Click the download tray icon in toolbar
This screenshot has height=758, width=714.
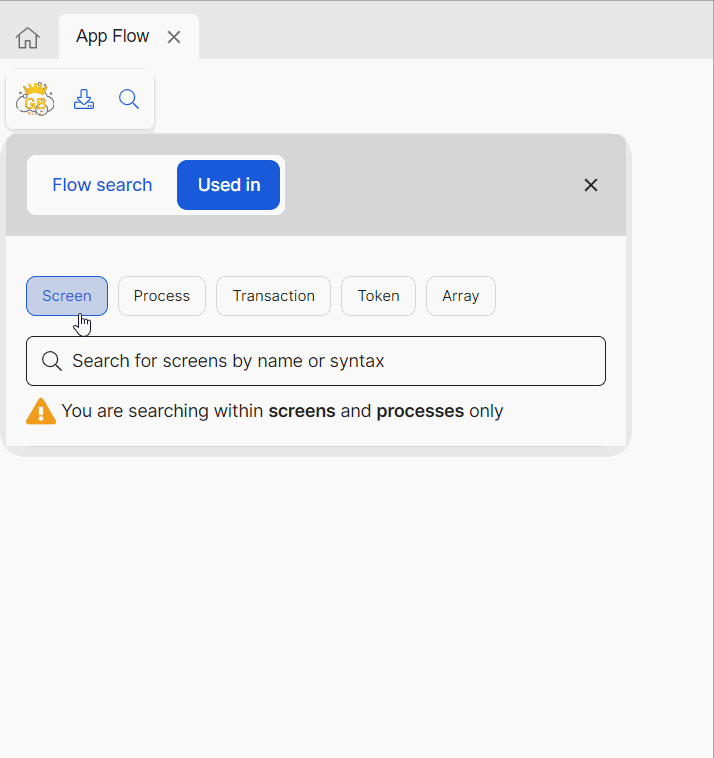click(84, 99)
